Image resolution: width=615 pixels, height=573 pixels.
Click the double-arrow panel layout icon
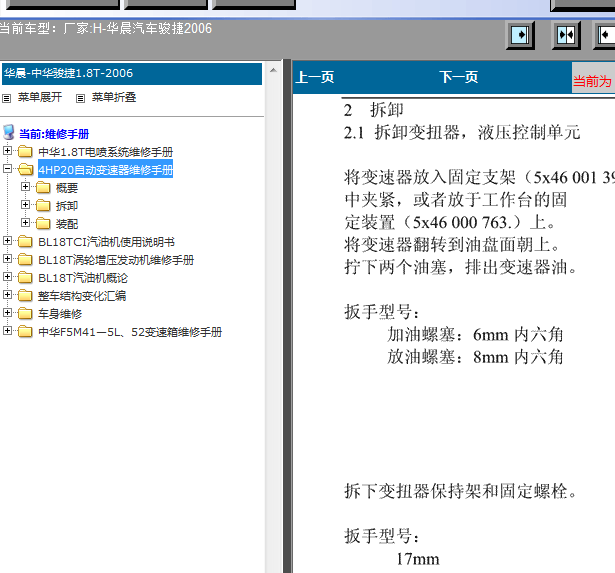pos(566,35)
